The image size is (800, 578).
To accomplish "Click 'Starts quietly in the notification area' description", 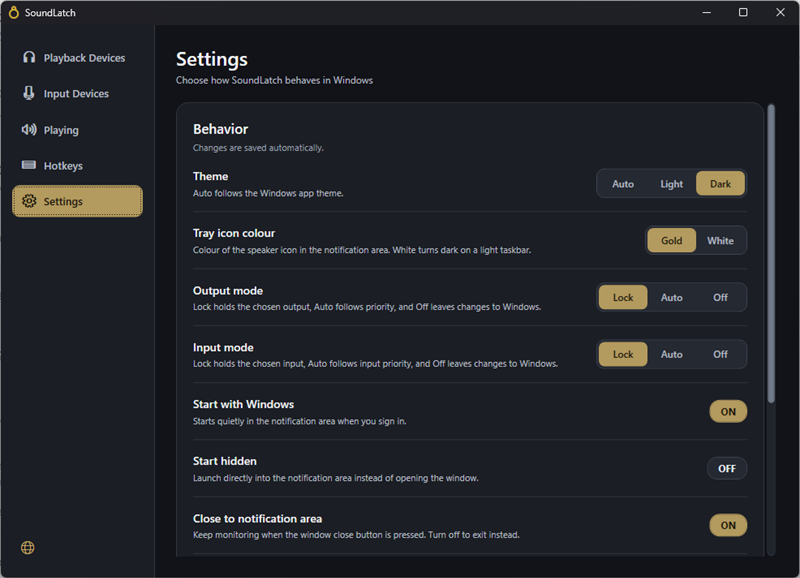I will [x=299, y=421].
